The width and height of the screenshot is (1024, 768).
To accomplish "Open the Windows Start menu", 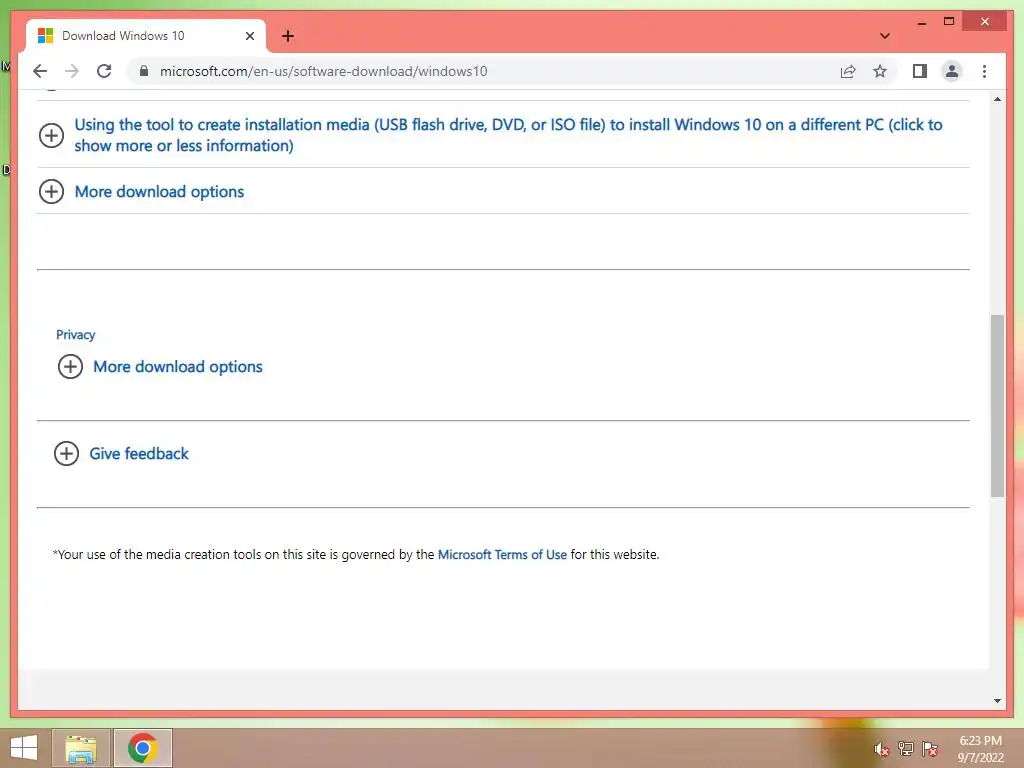I will tap(24, 748).
